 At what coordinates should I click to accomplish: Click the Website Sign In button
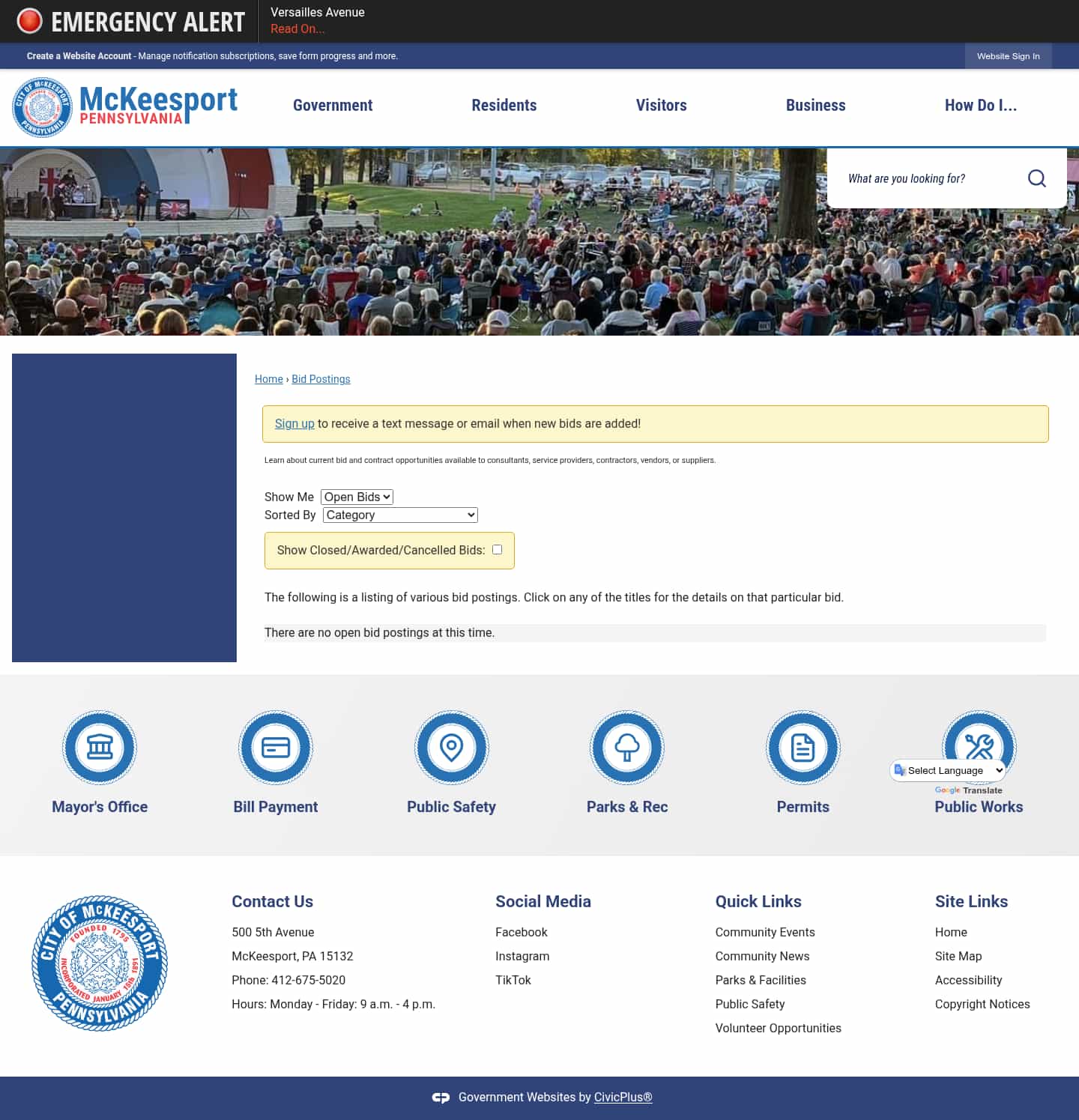point(1008,56)
